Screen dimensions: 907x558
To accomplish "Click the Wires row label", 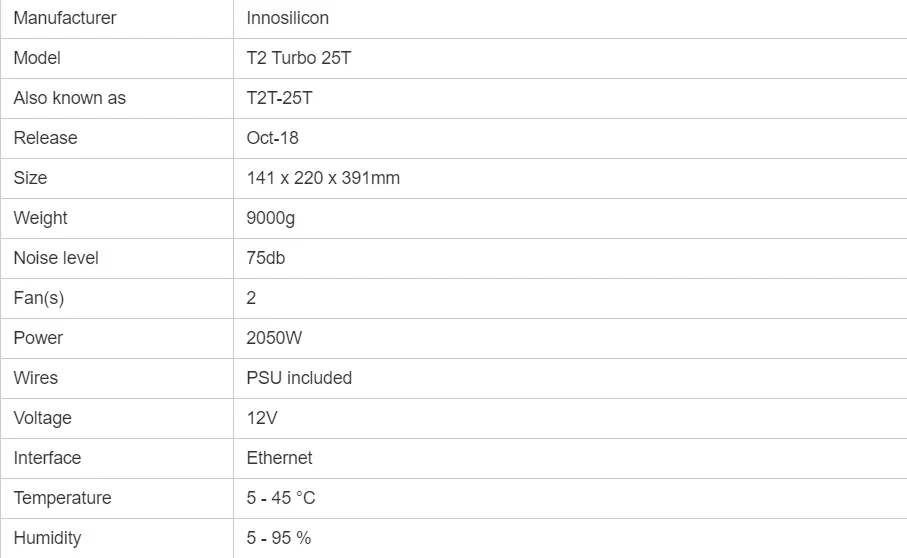I will pyautogui.click(x=36, y=378).
